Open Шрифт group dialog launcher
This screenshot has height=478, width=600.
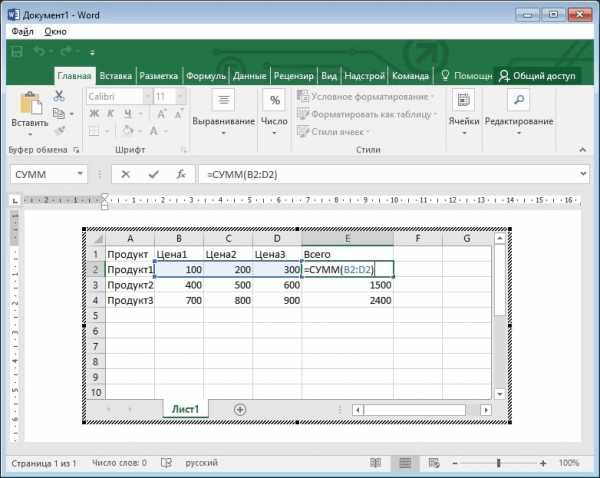click(x=184, y=150)
